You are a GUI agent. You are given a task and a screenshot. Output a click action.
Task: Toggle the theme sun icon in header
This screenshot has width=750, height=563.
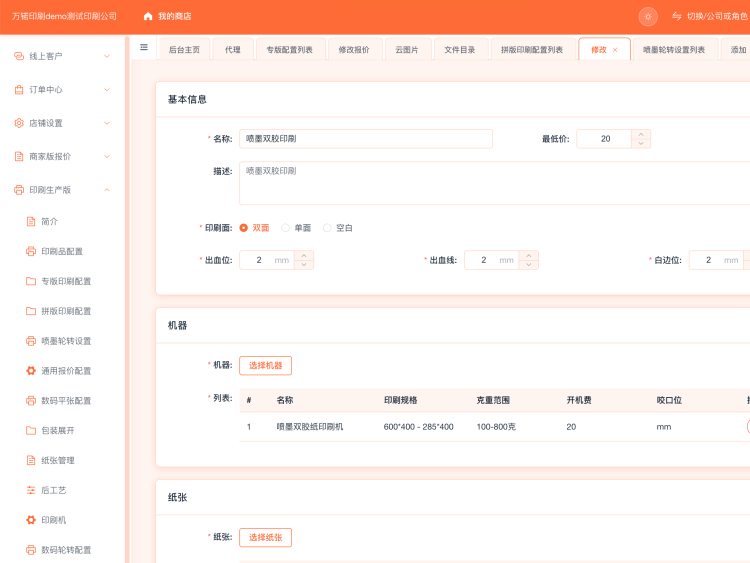648,16
